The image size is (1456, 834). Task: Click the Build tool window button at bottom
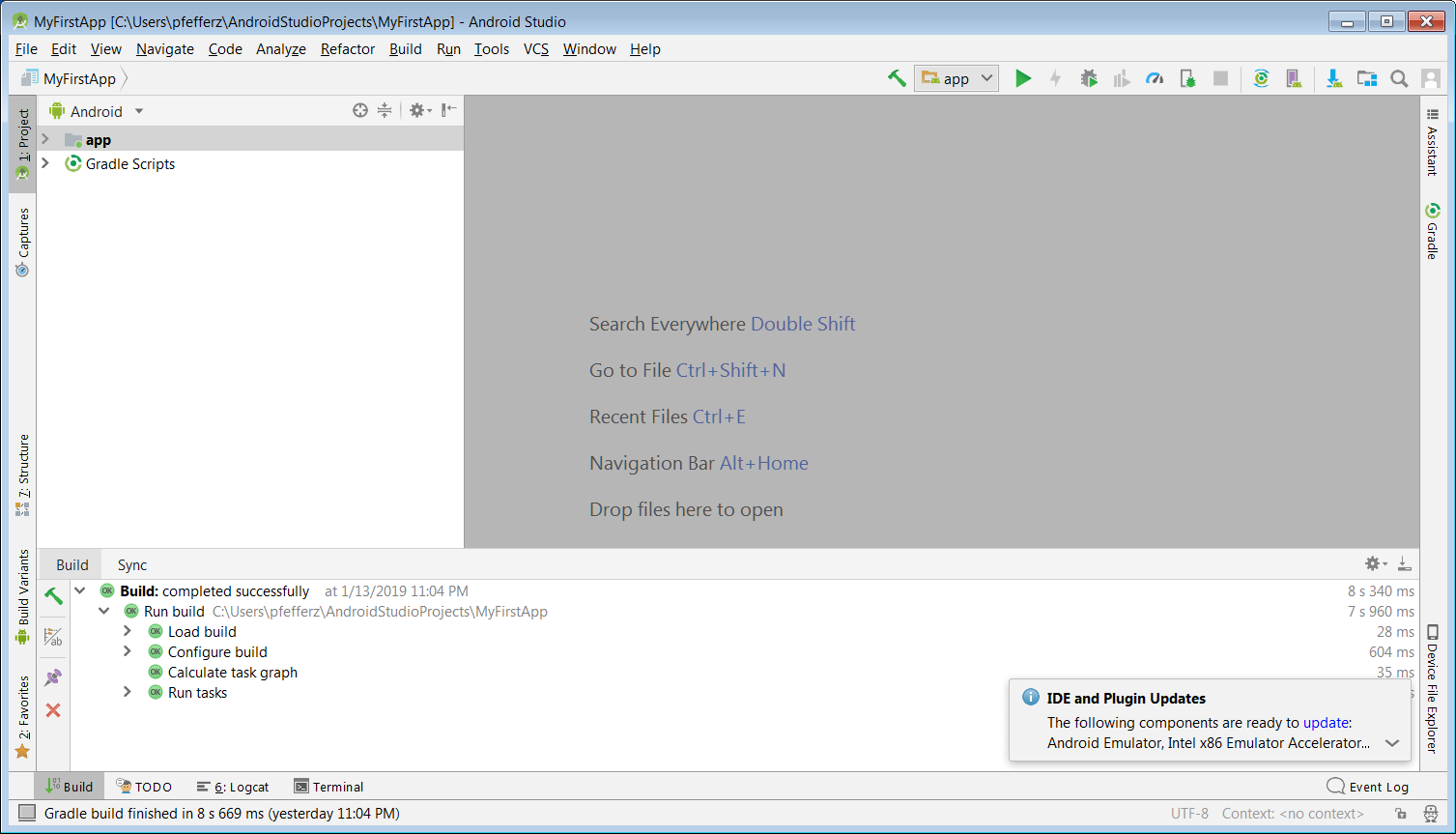coord(69,787)
